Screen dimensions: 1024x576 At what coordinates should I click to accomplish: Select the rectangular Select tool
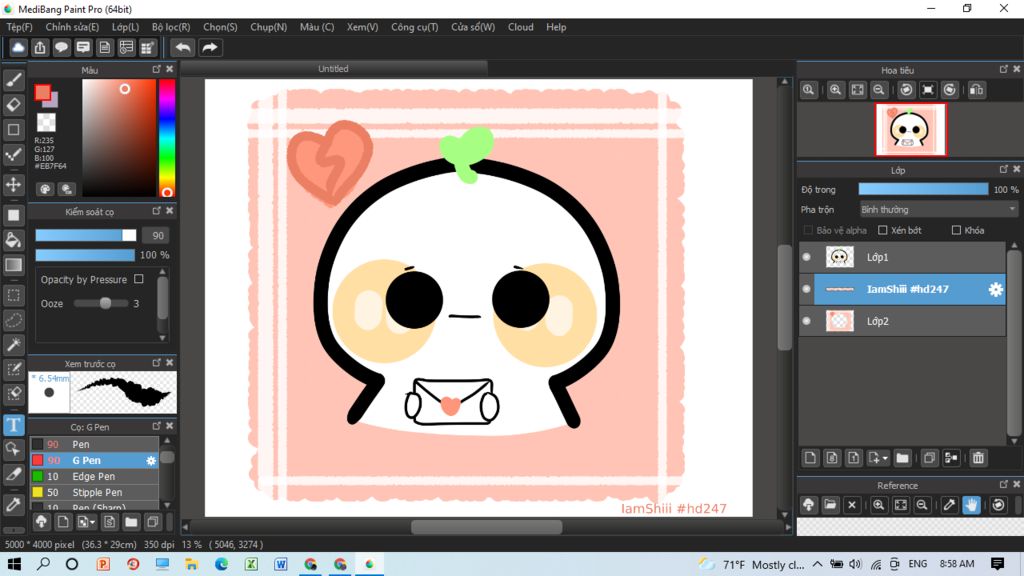14,295
